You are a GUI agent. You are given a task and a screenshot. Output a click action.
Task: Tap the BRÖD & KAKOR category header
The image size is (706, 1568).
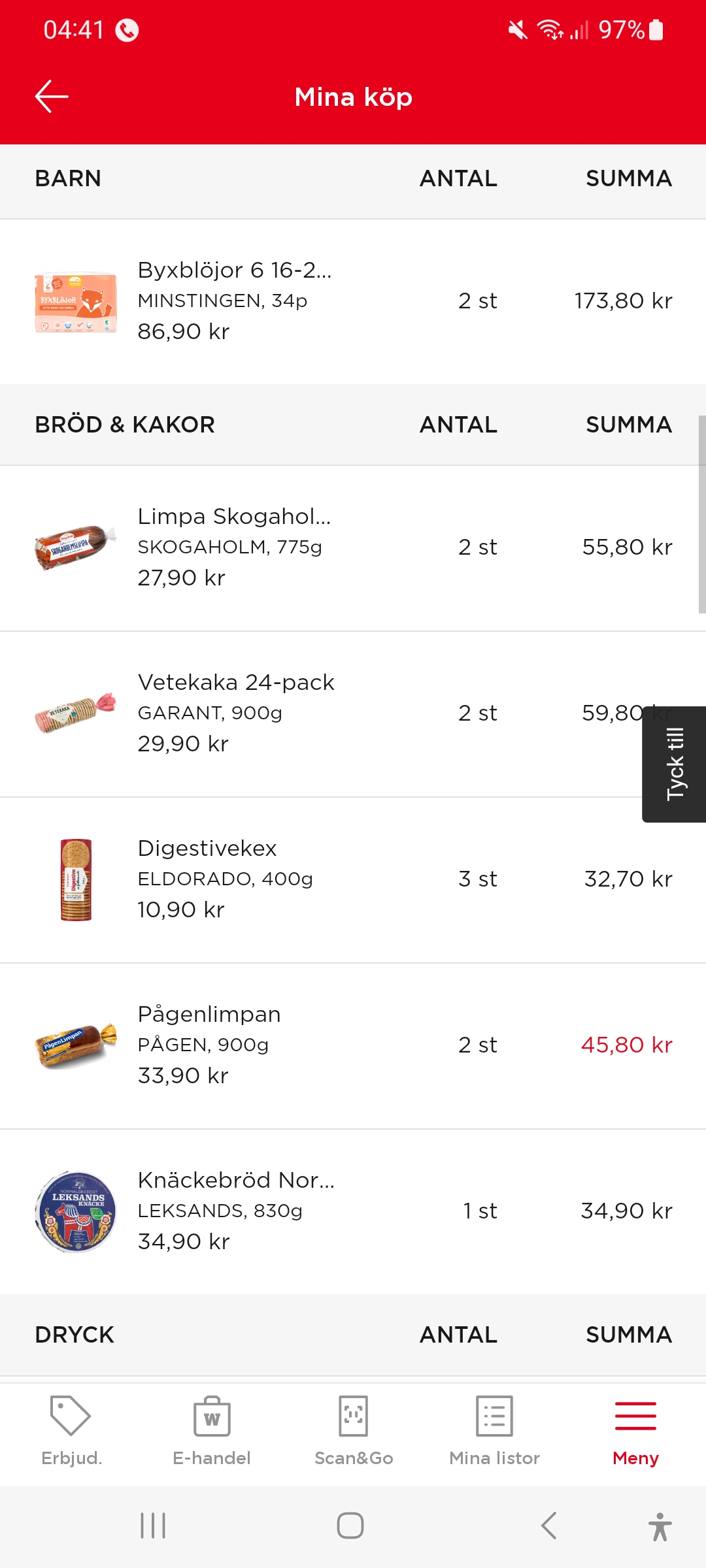click(x=125, y=425)
